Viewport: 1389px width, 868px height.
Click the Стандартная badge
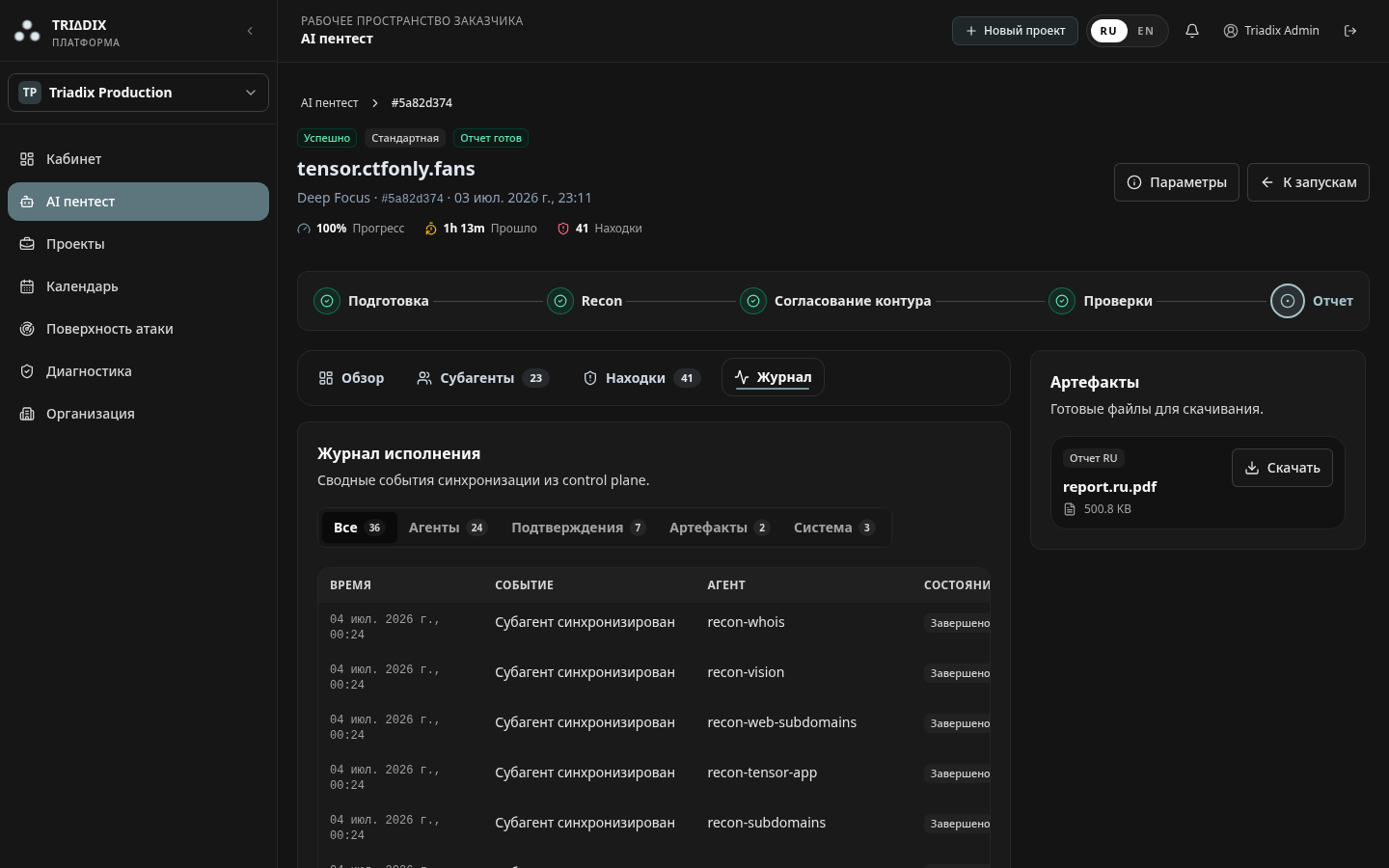[405, 138]
